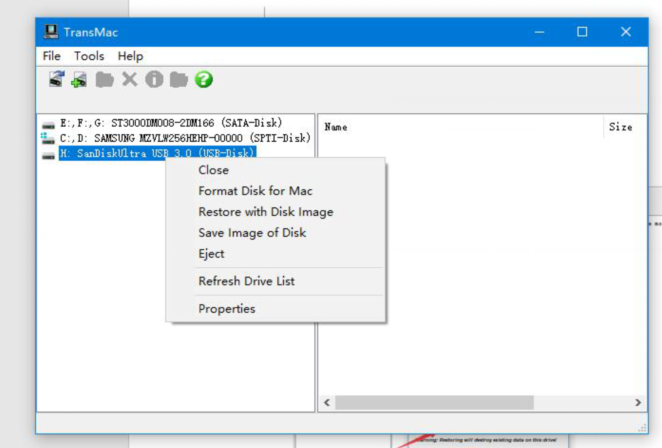This screenshot has height=448, width=662.
Task: Click the scrollbar left arrow
Action: point(327,402)
